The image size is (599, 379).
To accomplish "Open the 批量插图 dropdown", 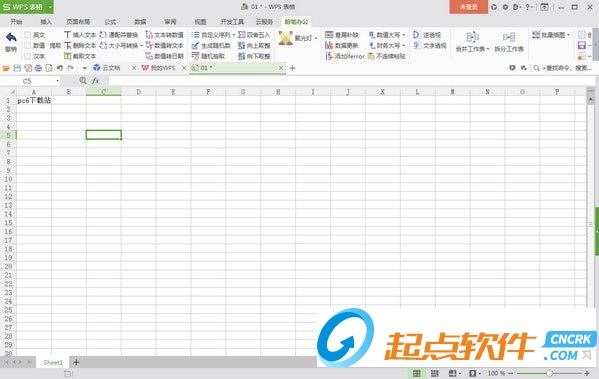I will (x=568, y=35).
